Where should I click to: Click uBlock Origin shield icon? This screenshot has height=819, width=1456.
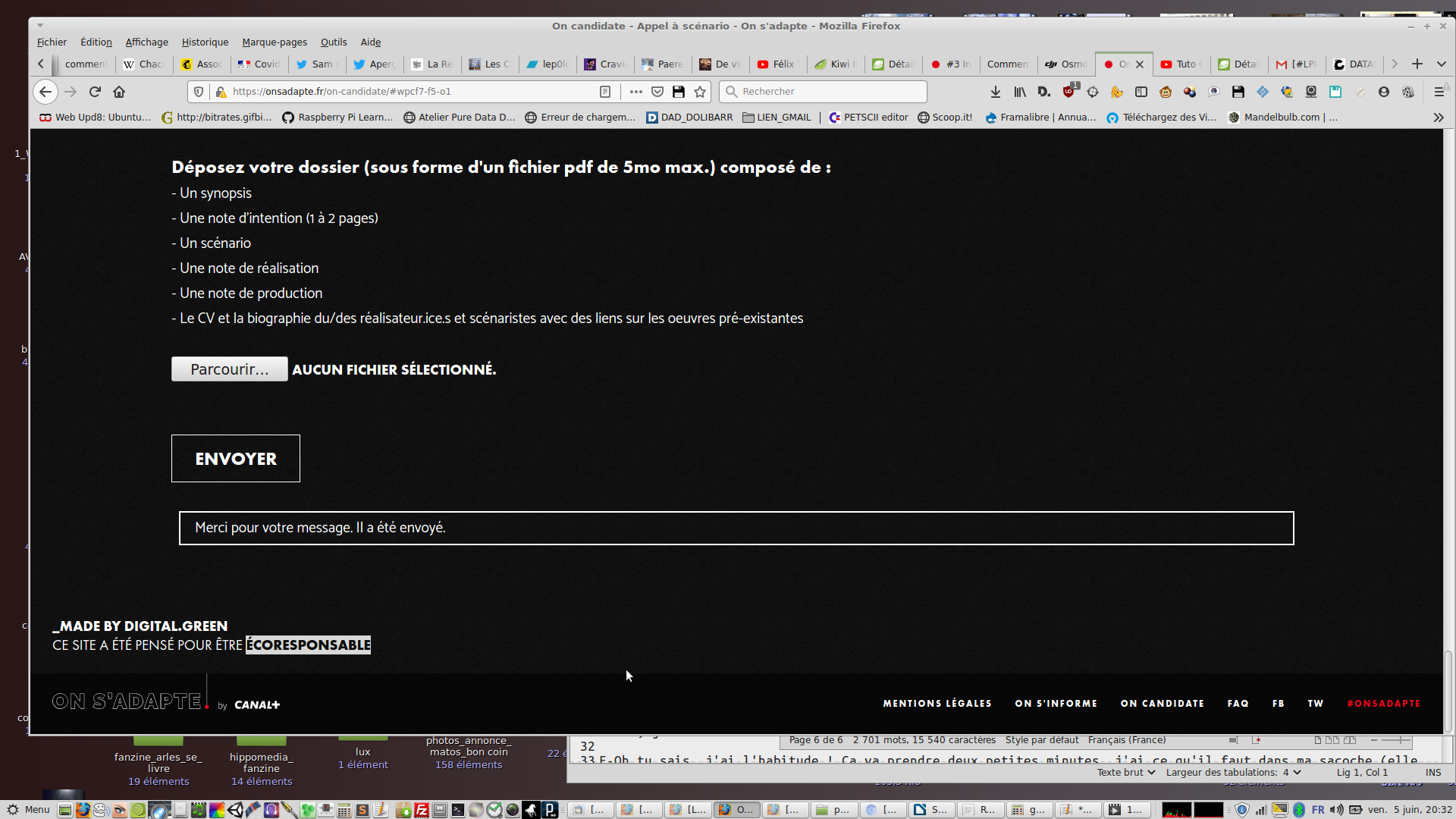1068,92
